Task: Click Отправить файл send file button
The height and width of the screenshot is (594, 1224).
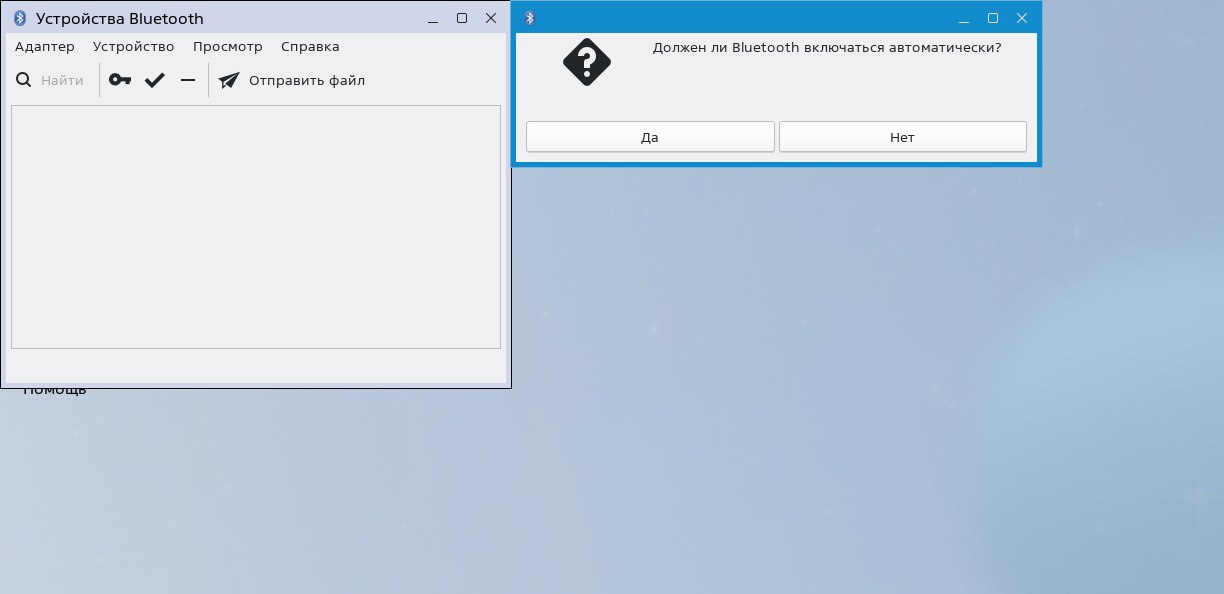Action: (292, 80)
